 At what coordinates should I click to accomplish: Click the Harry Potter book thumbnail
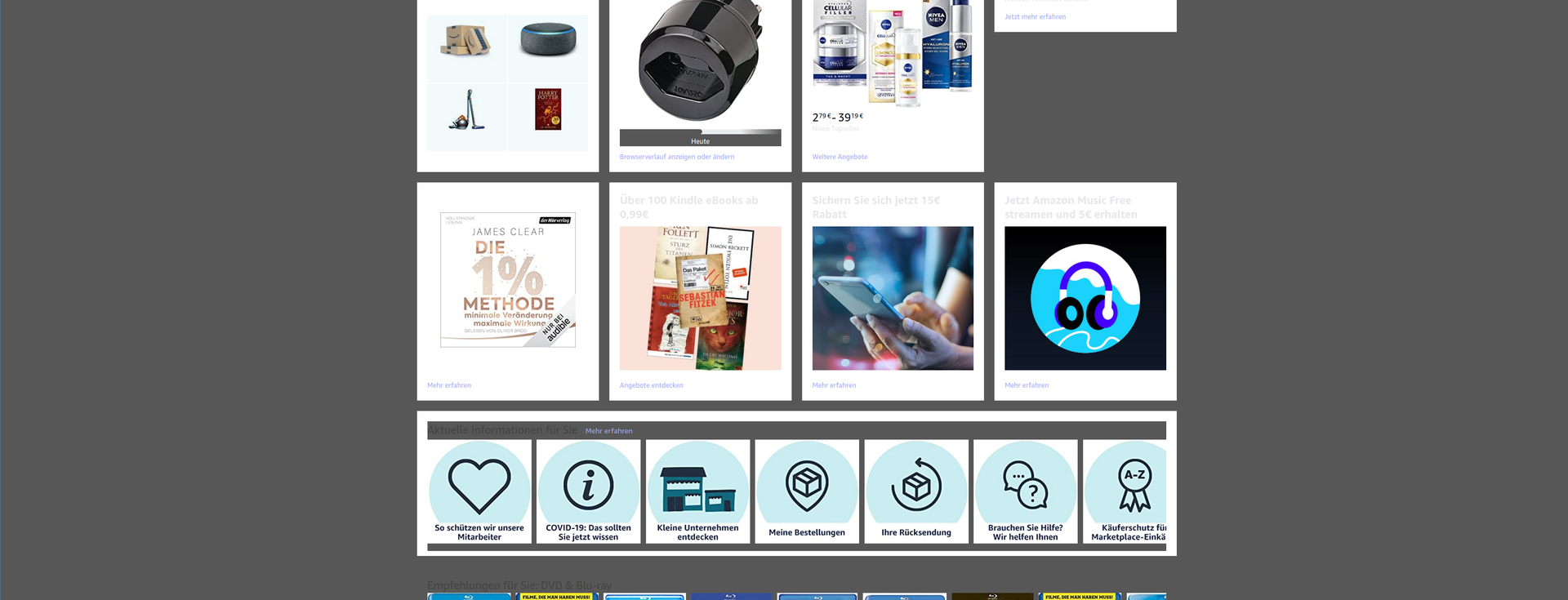click(548, 109)
